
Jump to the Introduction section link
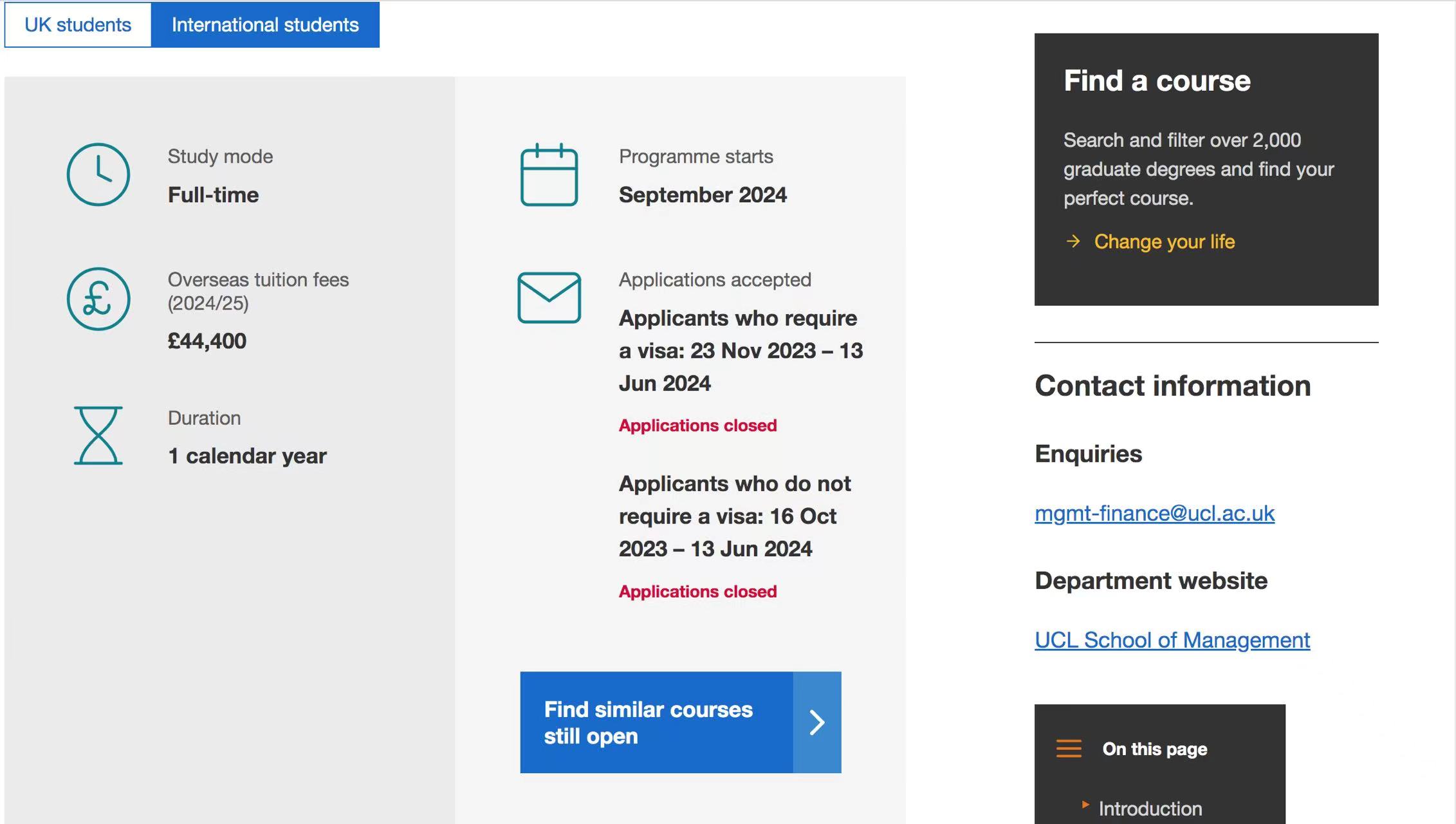point(1150,809)
